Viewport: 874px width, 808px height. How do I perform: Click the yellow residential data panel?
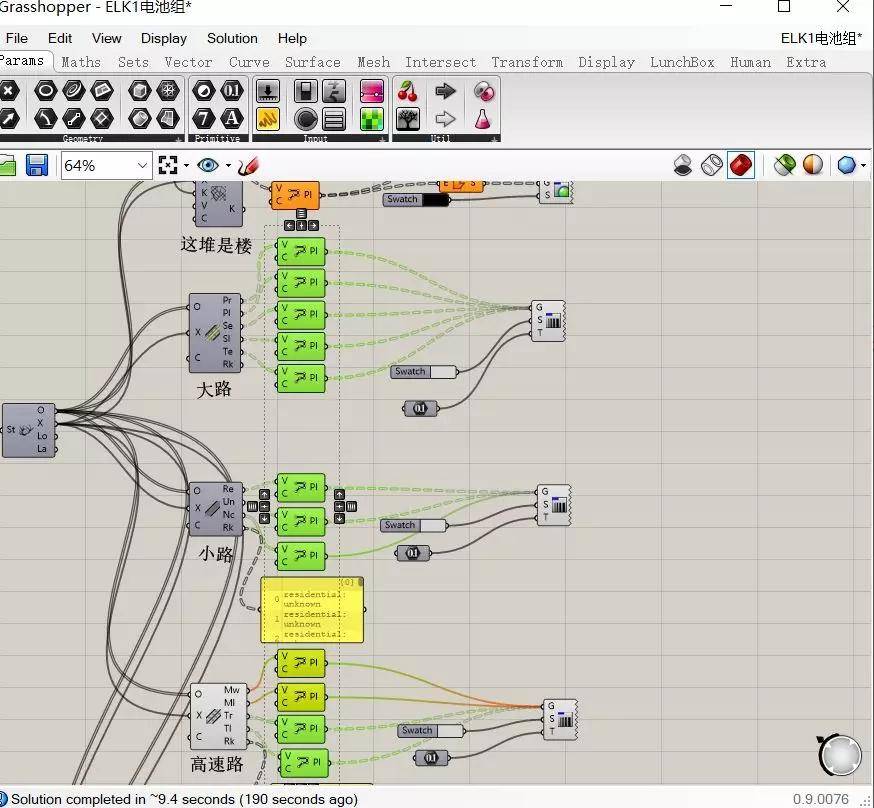(312, 610)
